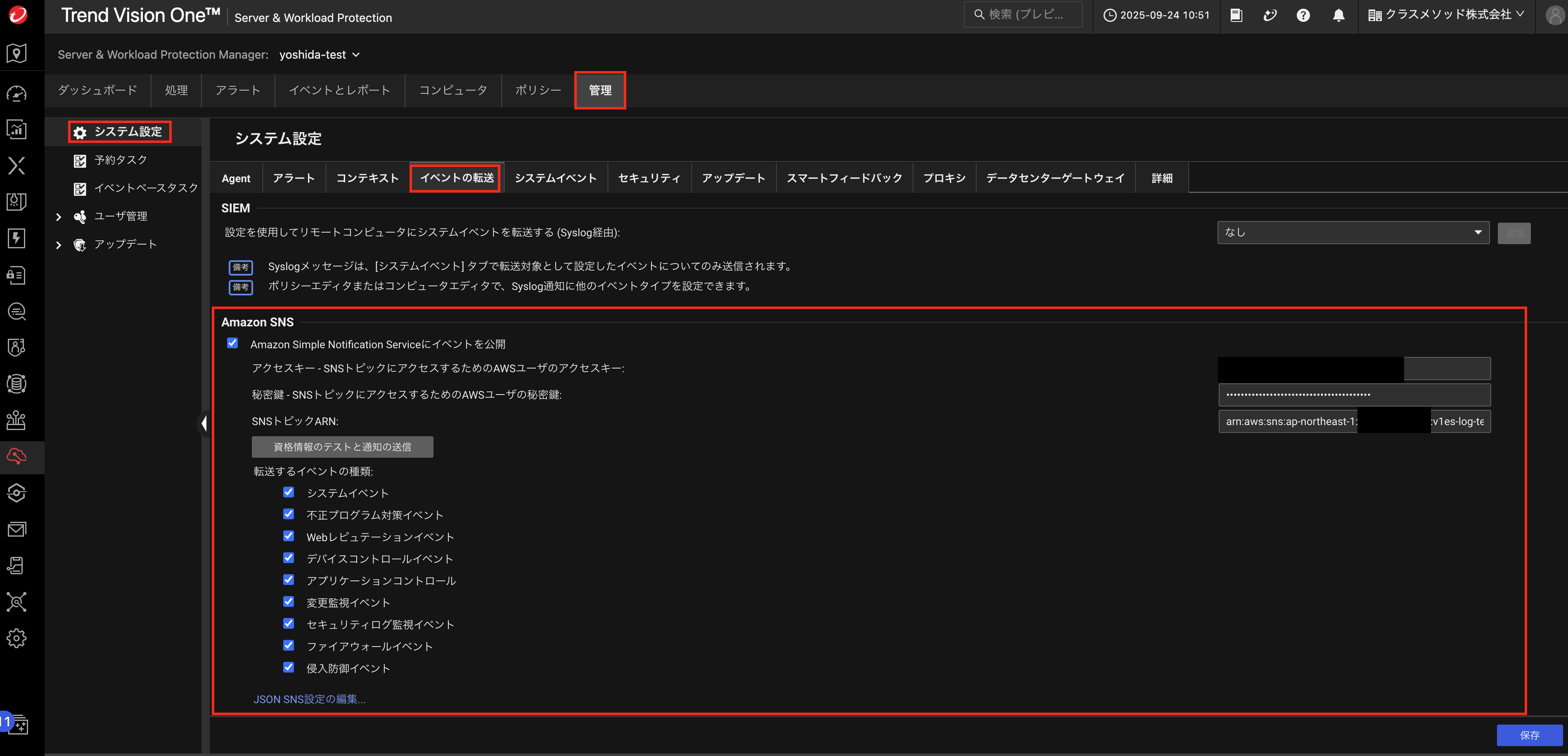Screen dimensions: 1568x756
Task: Open the network nodes sidebar icon
Action: pyautogui.click(x=17, y=602)
